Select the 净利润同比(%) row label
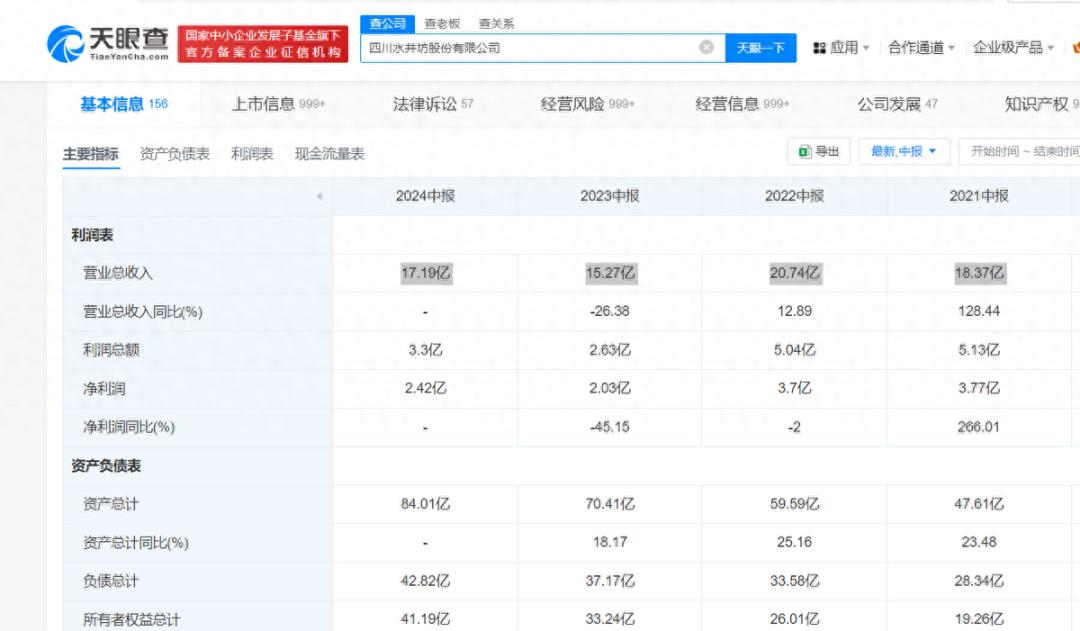Image resolution: width=1080 pixels, height=631 pixels. pos(129,427)
